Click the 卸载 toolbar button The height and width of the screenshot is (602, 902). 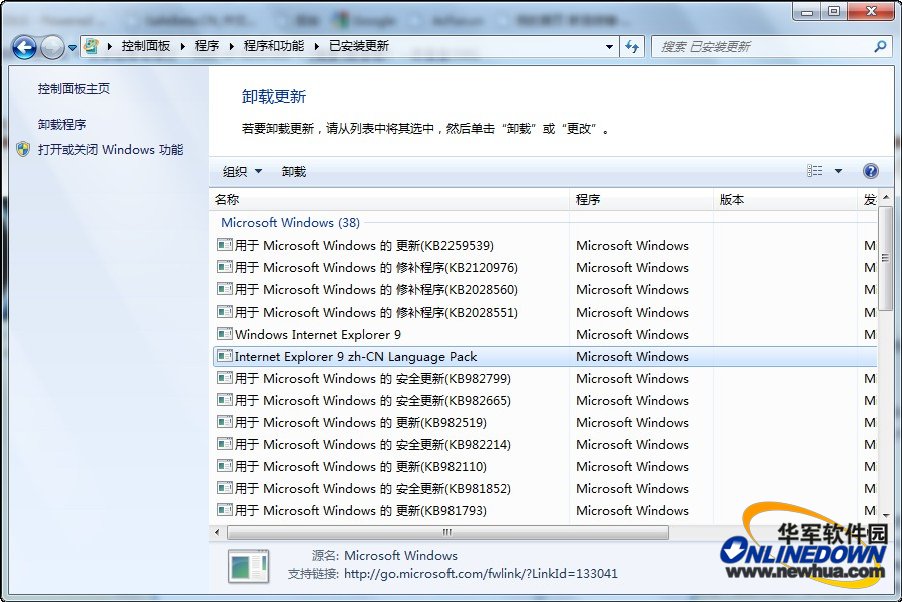(x=294, y=172)
